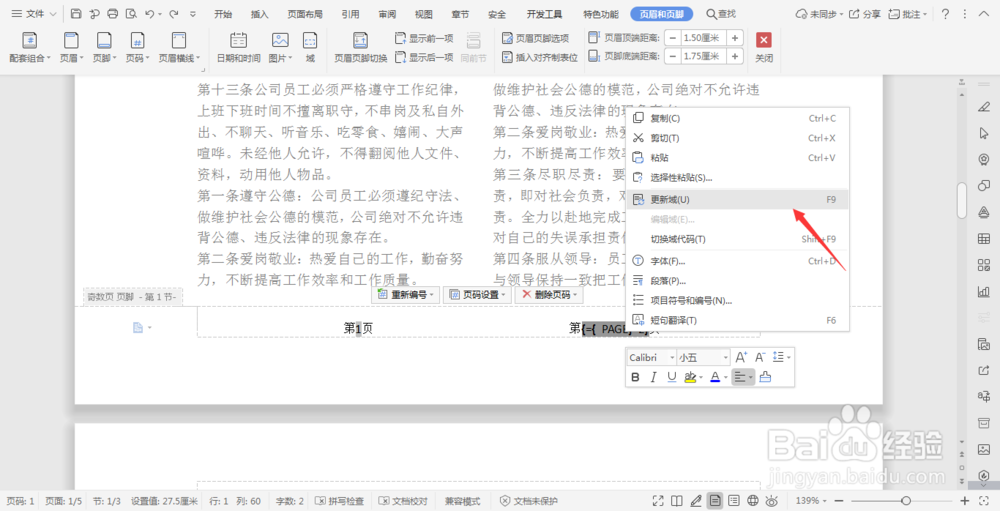Viewport: 1000px width, 511px height.
Task: Open the 插入 ribbon tab
Action: pyautogui.click(x=260, y=13)
